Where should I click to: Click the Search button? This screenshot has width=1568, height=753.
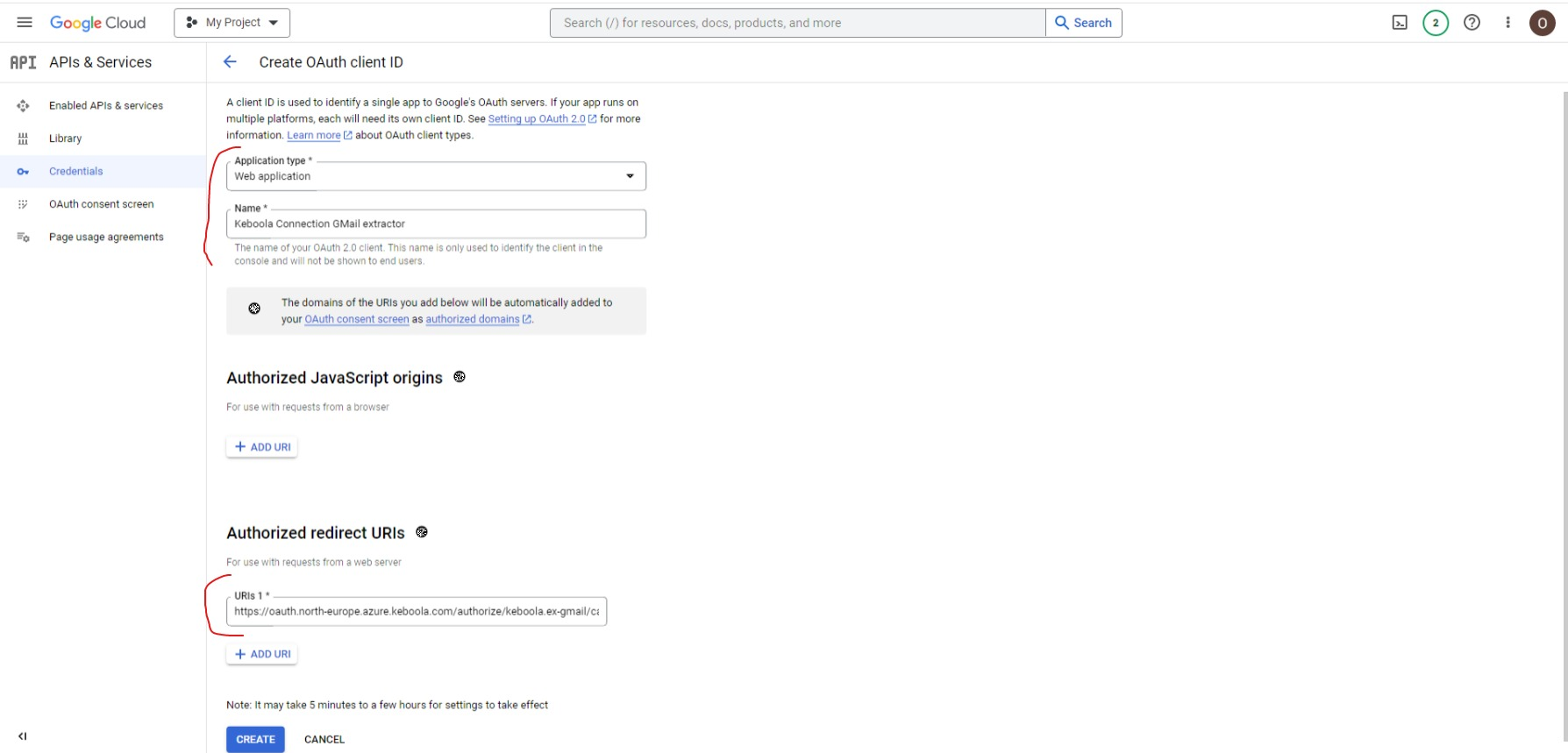coord(1083,23)
